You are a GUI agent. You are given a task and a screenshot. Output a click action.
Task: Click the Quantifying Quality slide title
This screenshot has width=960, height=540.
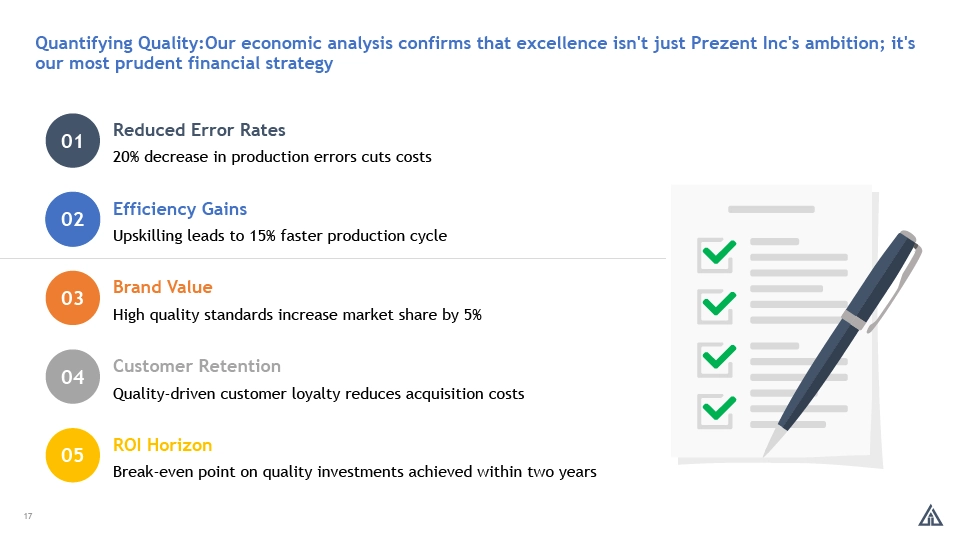click(x=475, y=53)
